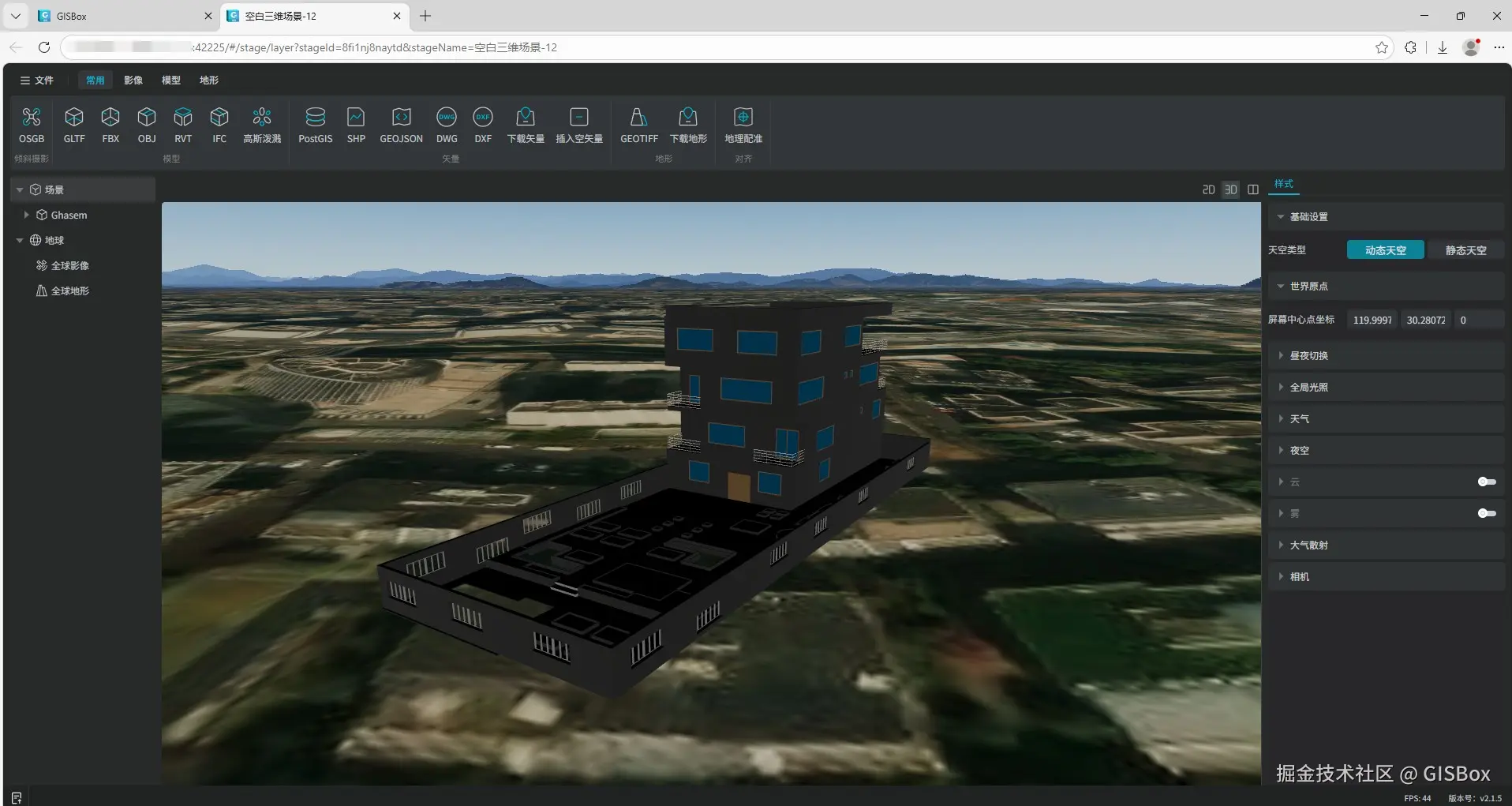1512x806 pixels.
Task: Import a SHP vector file
Action: click(x=356, y=126)
